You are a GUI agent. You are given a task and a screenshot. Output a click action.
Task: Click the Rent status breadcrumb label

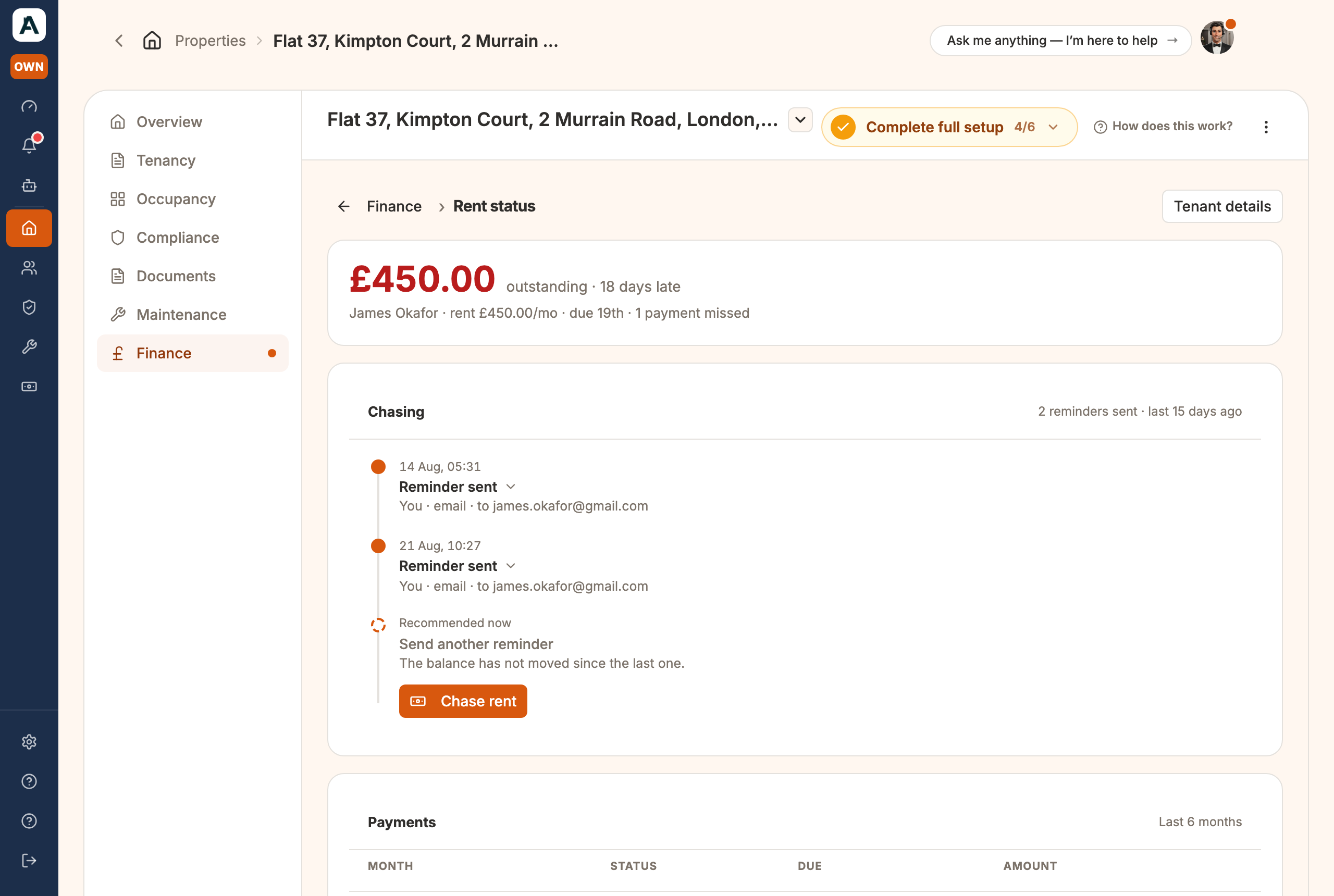(x=495, y=206)
